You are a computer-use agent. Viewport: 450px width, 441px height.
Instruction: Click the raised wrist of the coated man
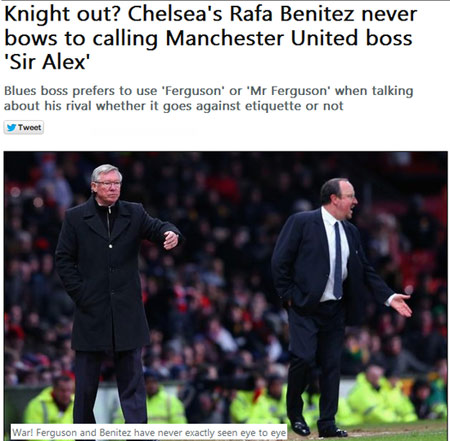pyautogui.click(x=171, y=240)
